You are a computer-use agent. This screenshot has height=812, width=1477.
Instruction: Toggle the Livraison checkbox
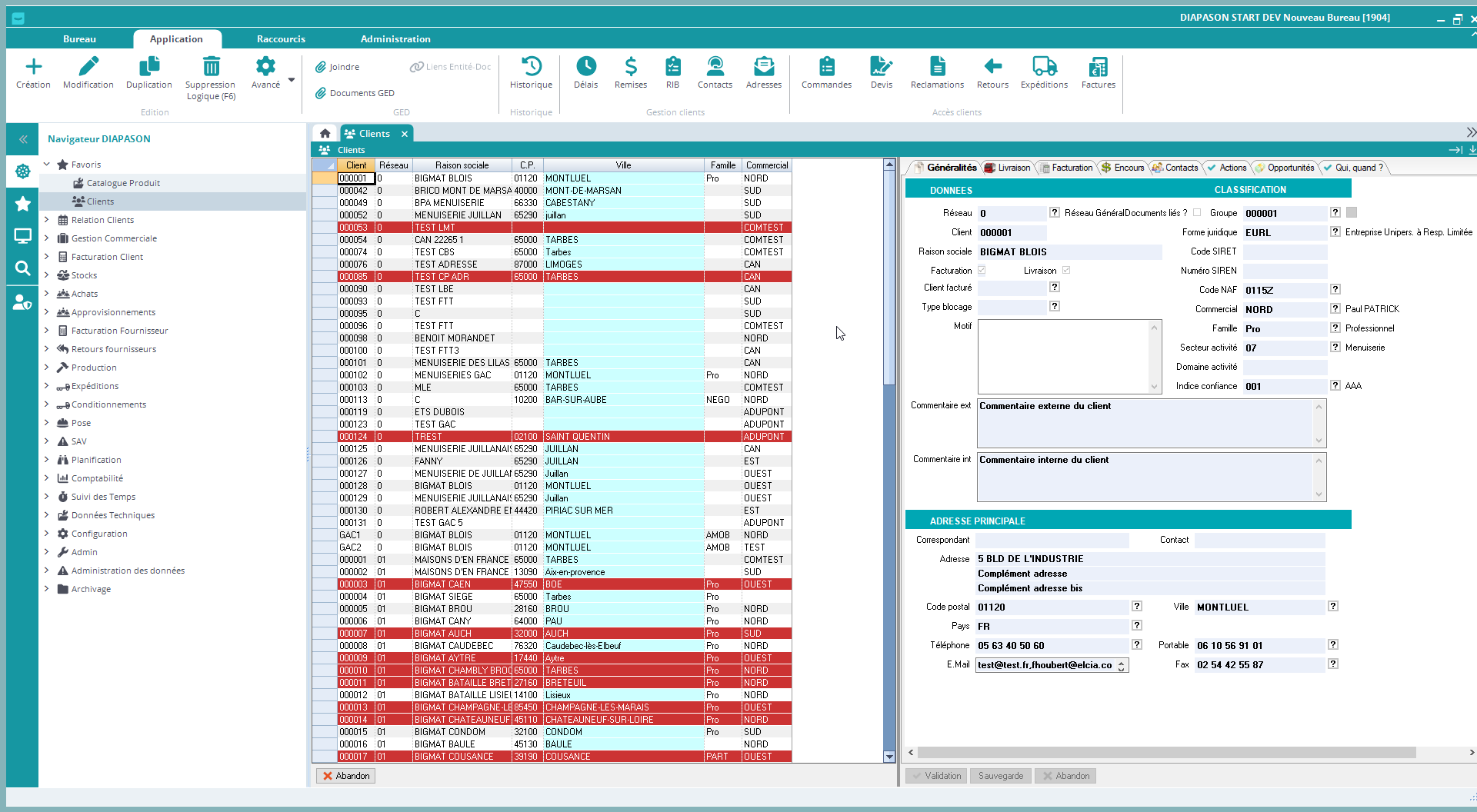click(1066, 271)
